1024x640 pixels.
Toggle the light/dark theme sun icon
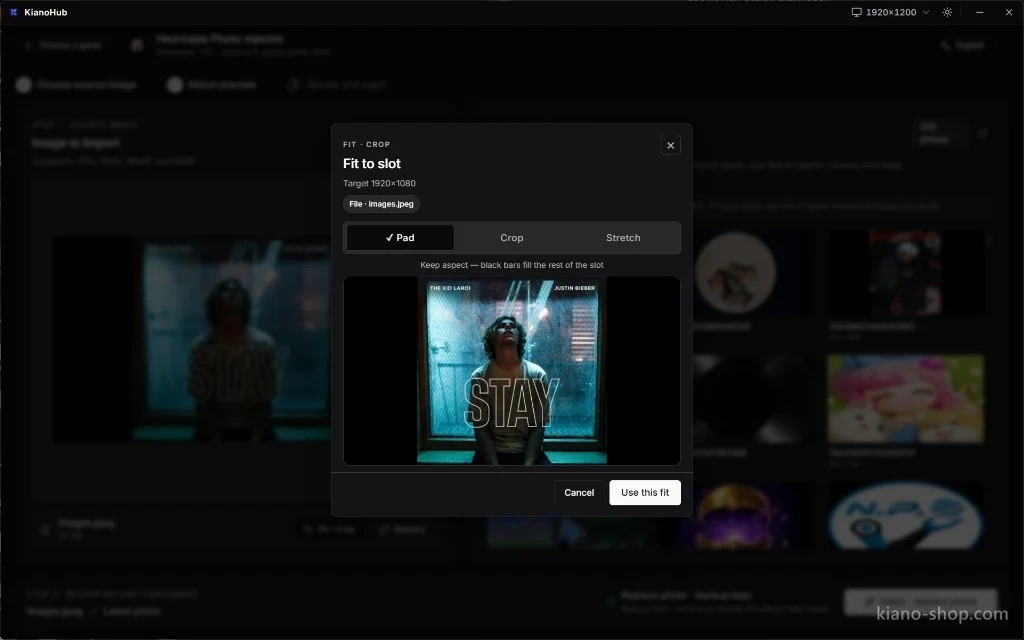pos(947,12)
